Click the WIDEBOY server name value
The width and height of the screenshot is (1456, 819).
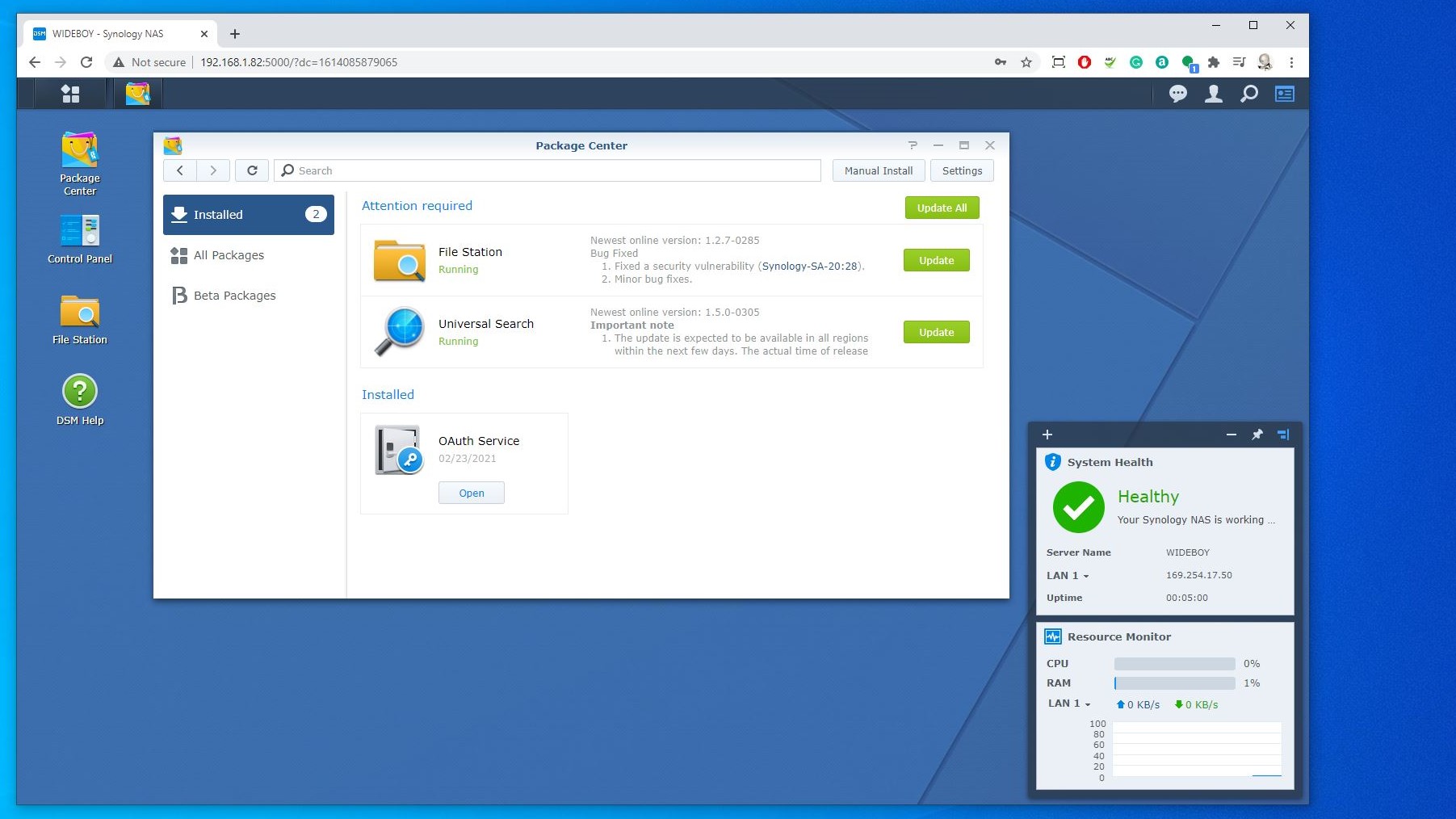1188,552
